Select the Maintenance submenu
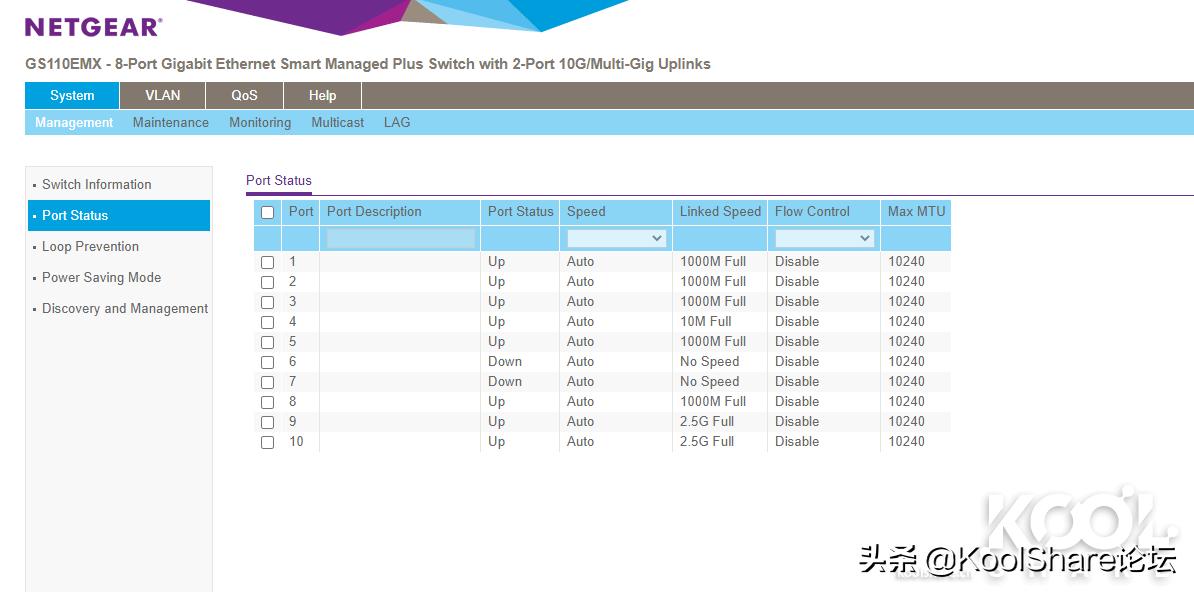The image size is (1194, 592). click(x=171, y=122)
